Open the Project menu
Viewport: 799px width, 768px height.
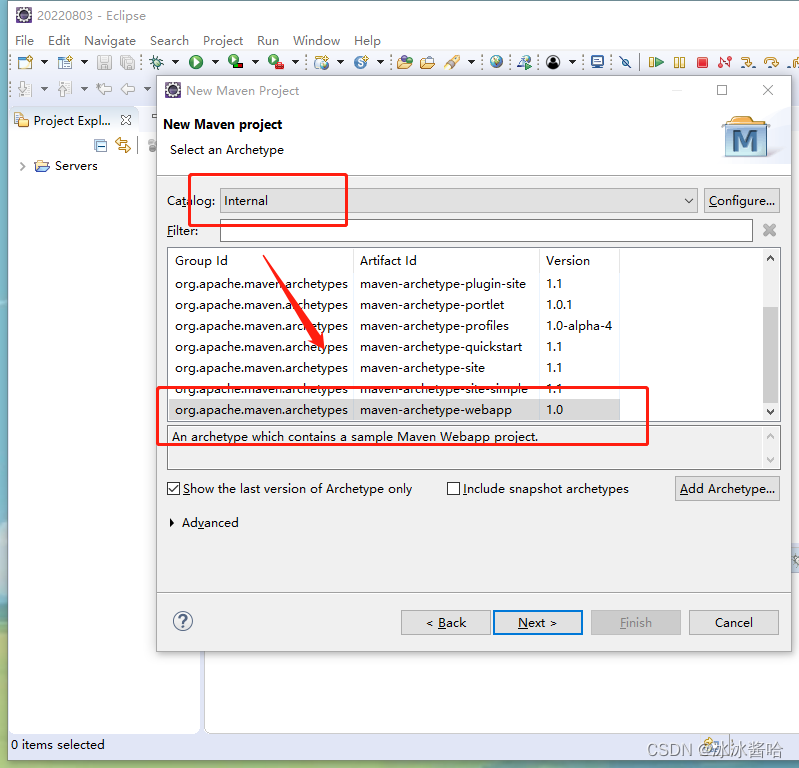point(223,41)
